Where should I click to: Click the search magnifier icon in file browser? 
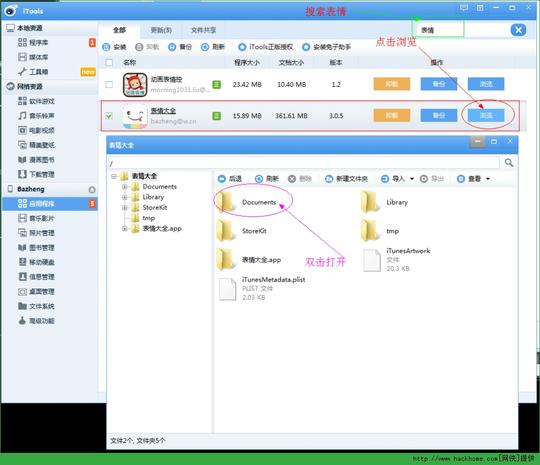(509, 163)
